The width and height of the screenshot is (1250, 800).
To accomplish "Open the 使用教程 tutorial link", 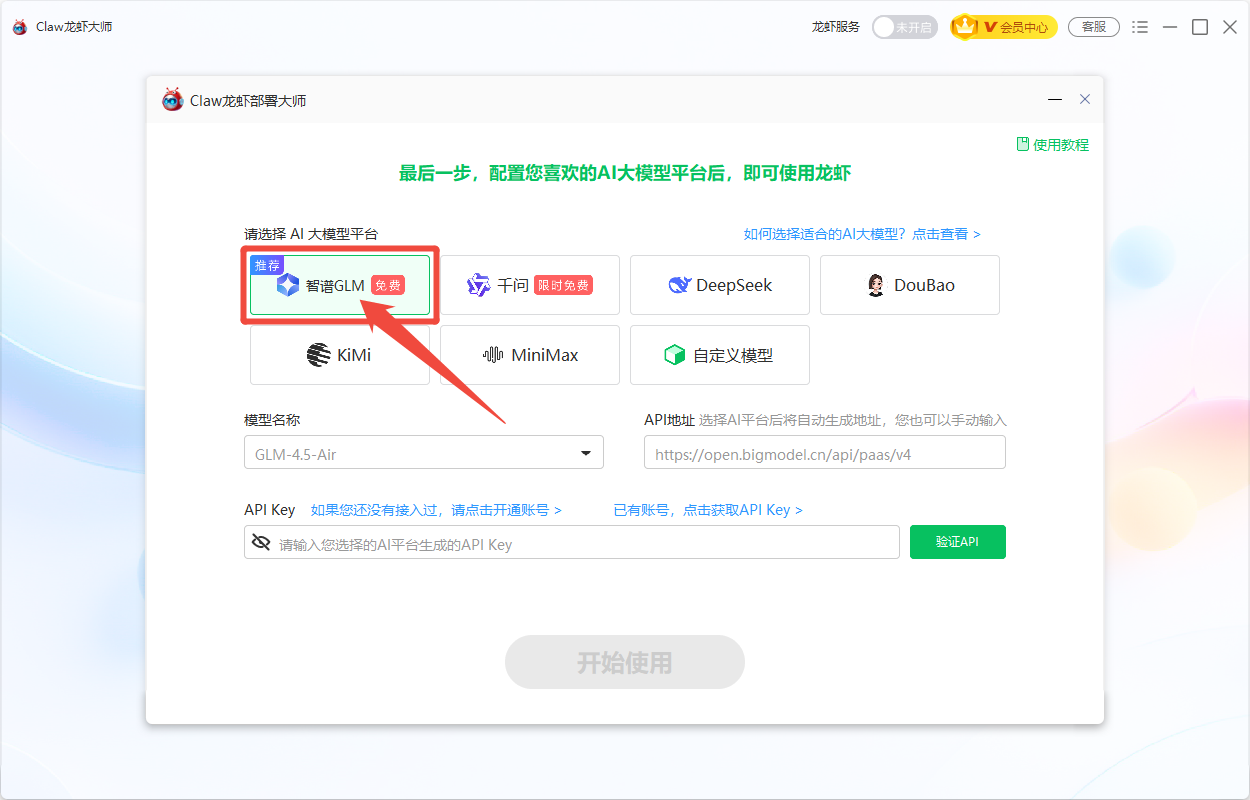I will [x=1053, y=145].
